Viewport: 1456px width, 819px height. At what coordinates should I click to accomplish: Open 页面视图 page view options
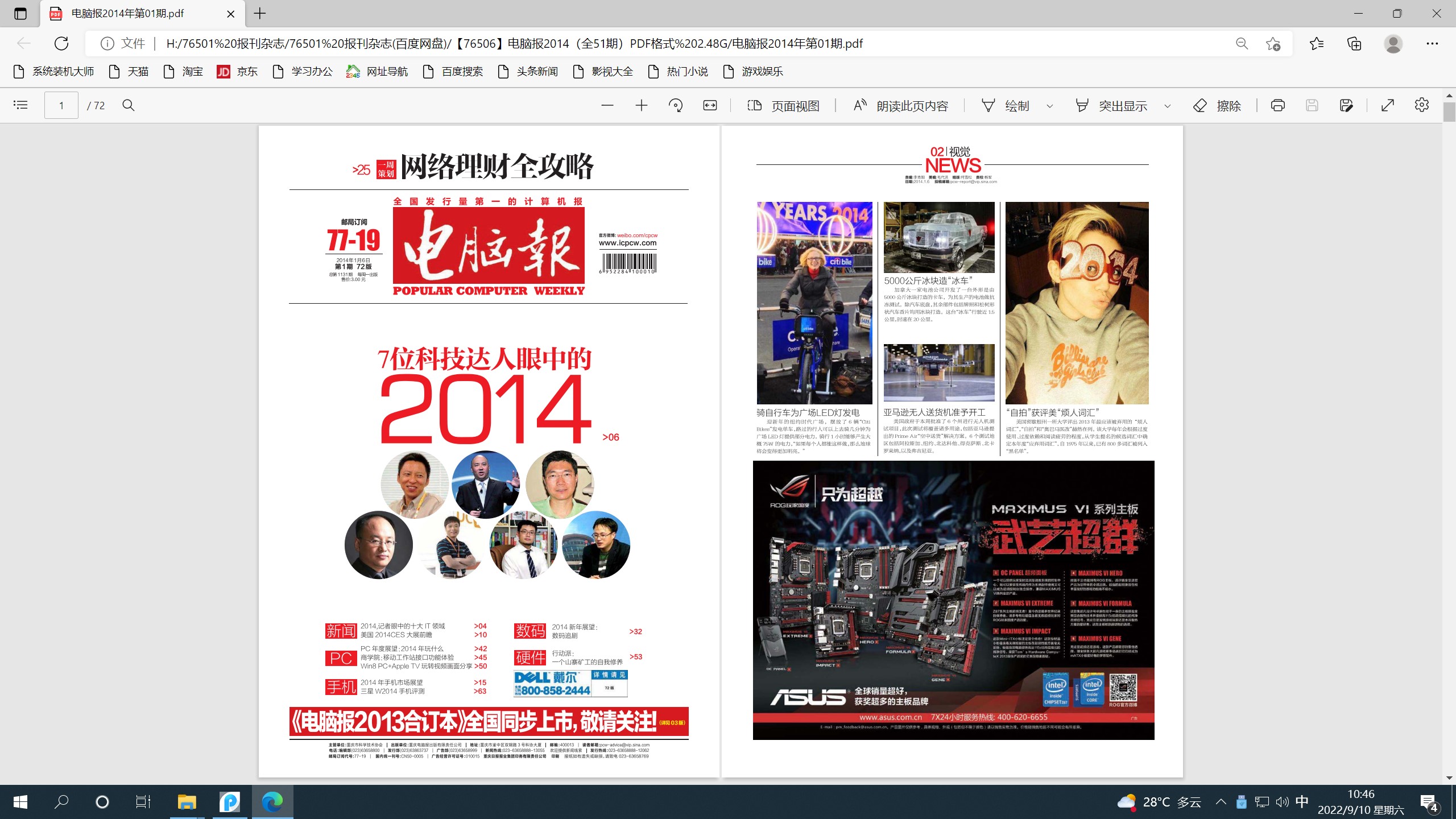pyautogui.click(x=783, y=105)
